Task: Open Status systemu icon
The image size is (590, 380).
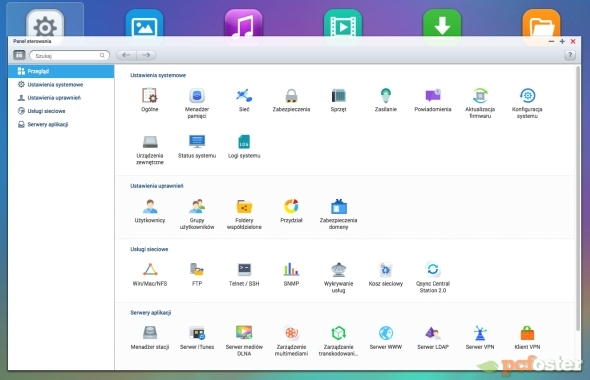Action: click(197, 142)
